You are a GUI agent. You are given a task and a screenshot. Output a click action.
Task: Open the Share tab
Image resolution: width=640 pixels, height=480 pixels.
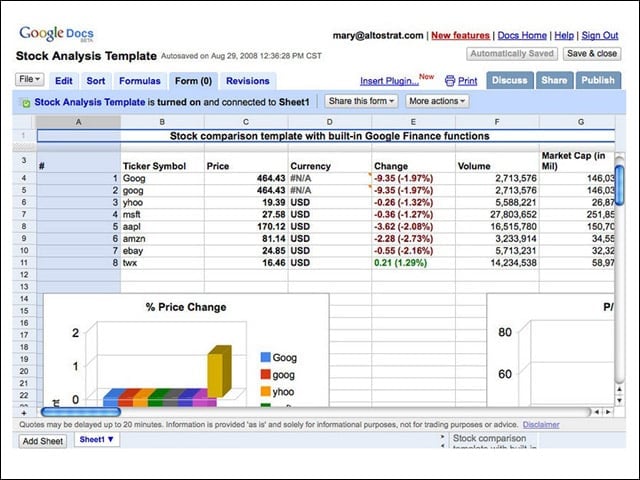554,80
